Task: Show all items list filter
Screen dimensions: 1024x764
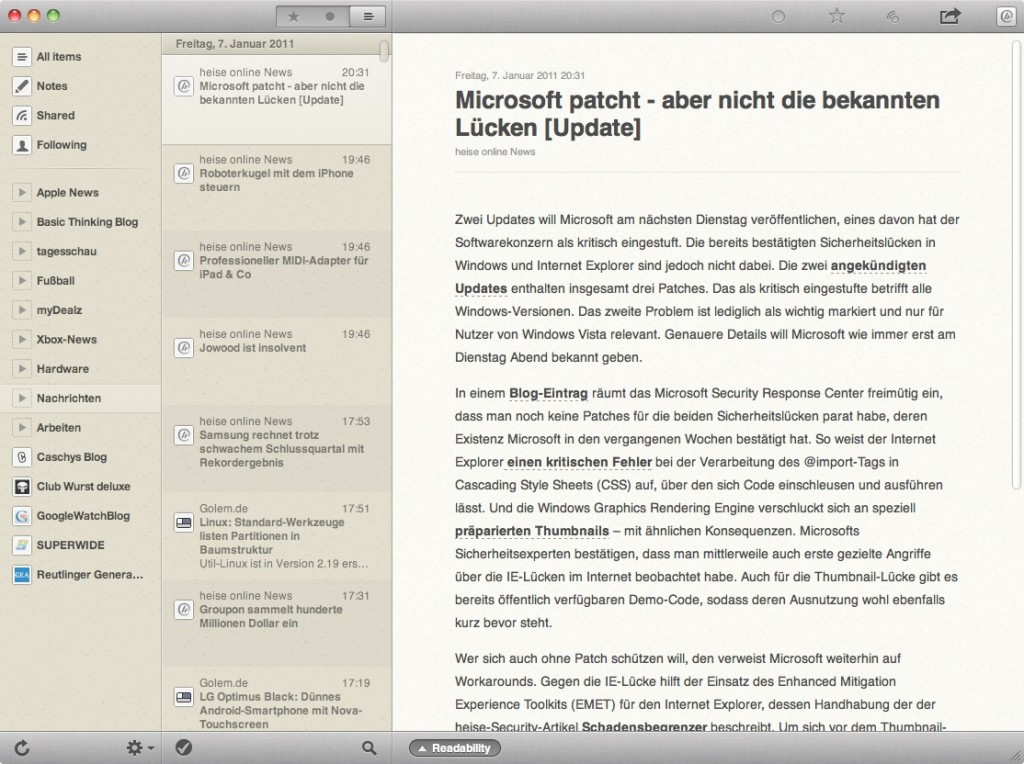Action: (368, 16)
